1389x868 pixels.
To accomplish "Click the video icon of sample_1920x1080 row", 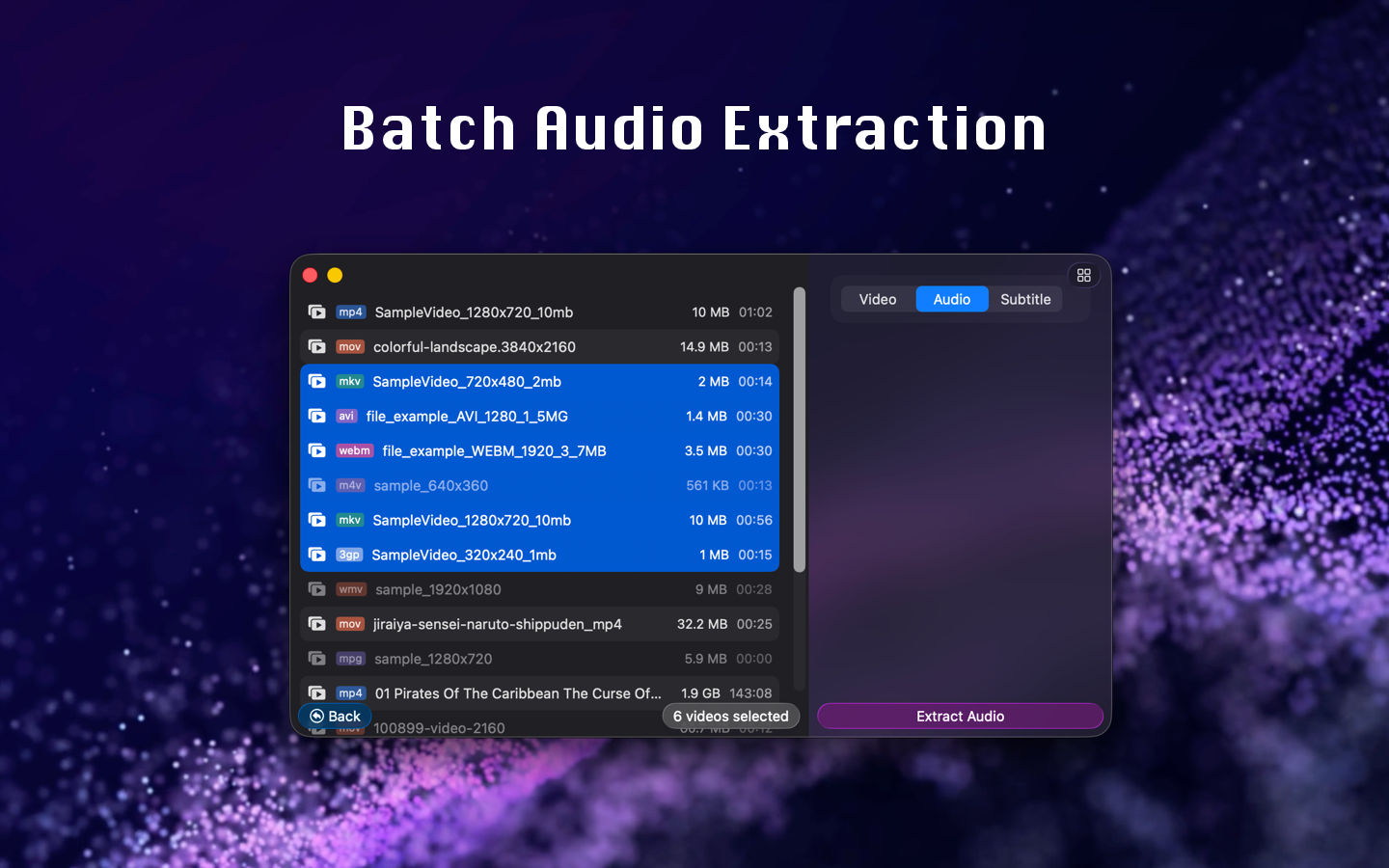I will [316, 589].
